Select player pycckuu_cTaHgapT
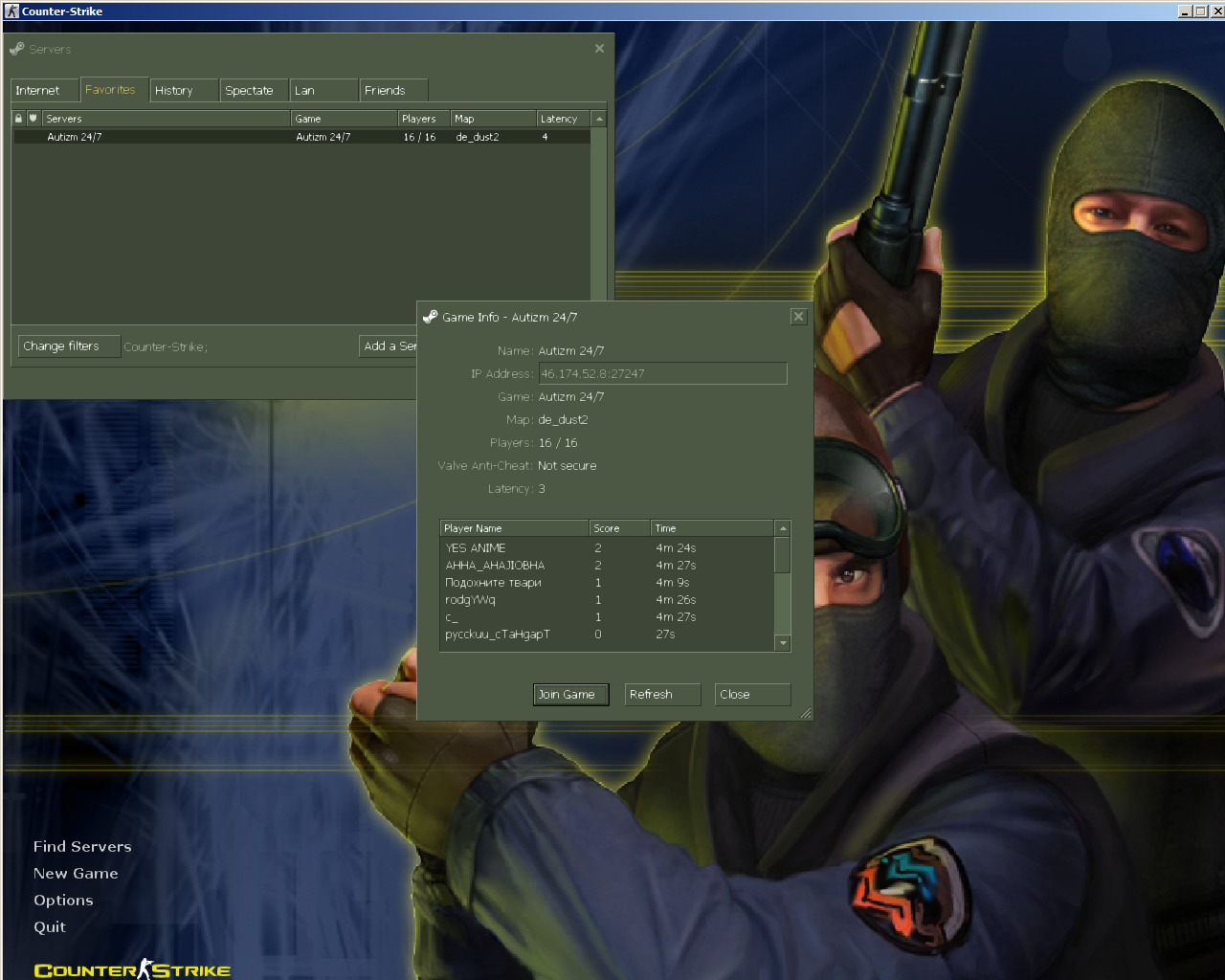 (x=607, y=635)
